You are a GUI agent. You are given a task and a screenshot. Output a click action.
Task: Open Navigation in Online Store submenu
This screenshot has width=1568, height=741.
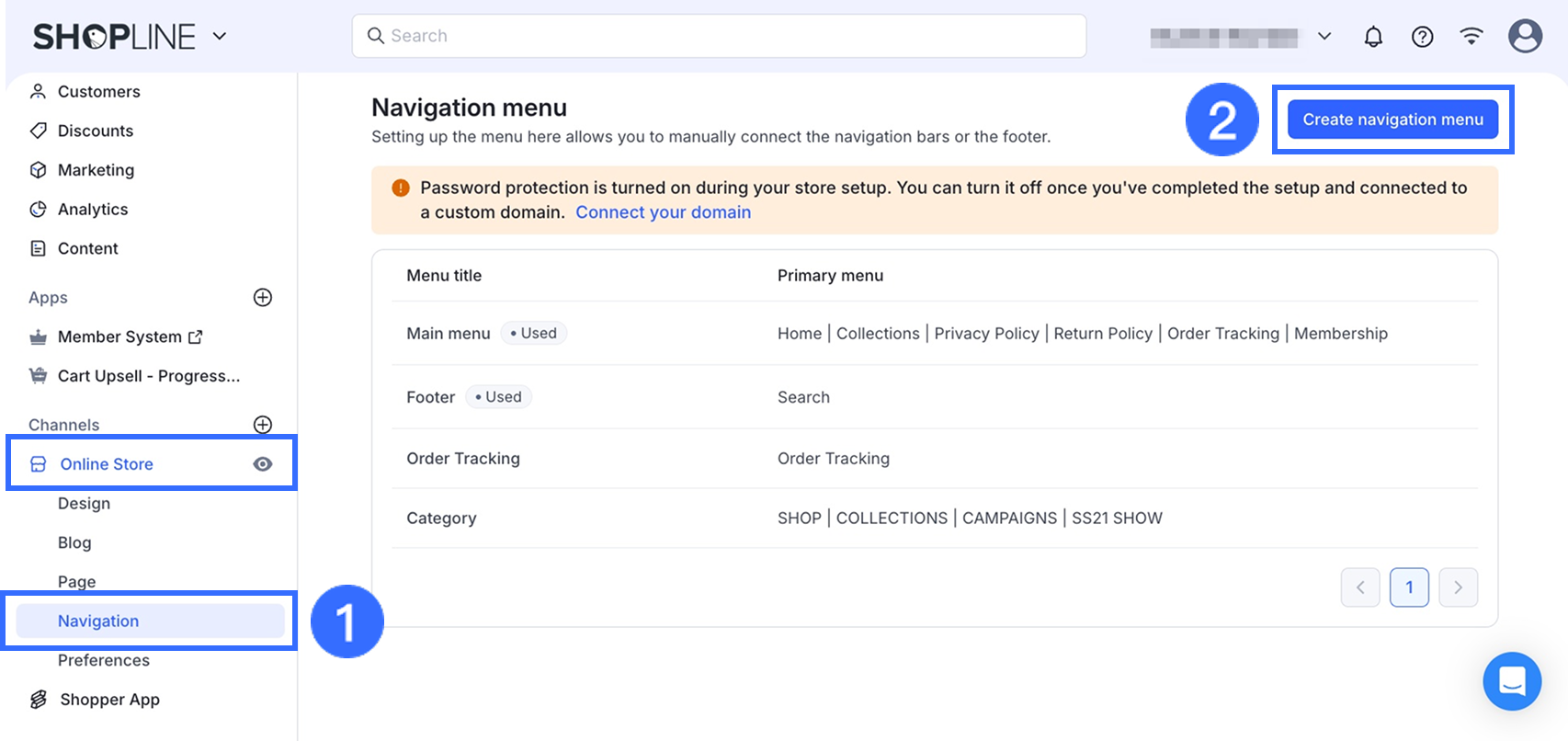(x=98, y=621)
